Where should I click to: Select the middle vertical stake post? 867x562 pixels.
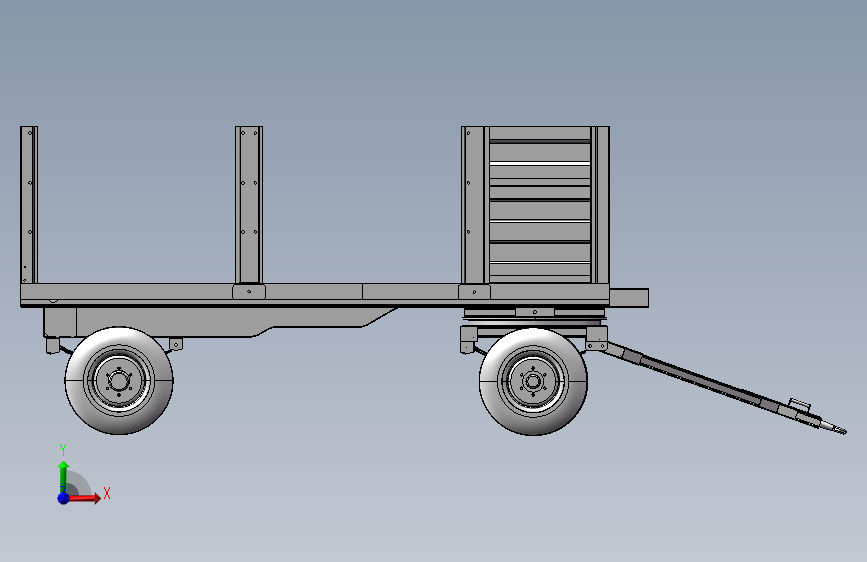coord(249,205)
